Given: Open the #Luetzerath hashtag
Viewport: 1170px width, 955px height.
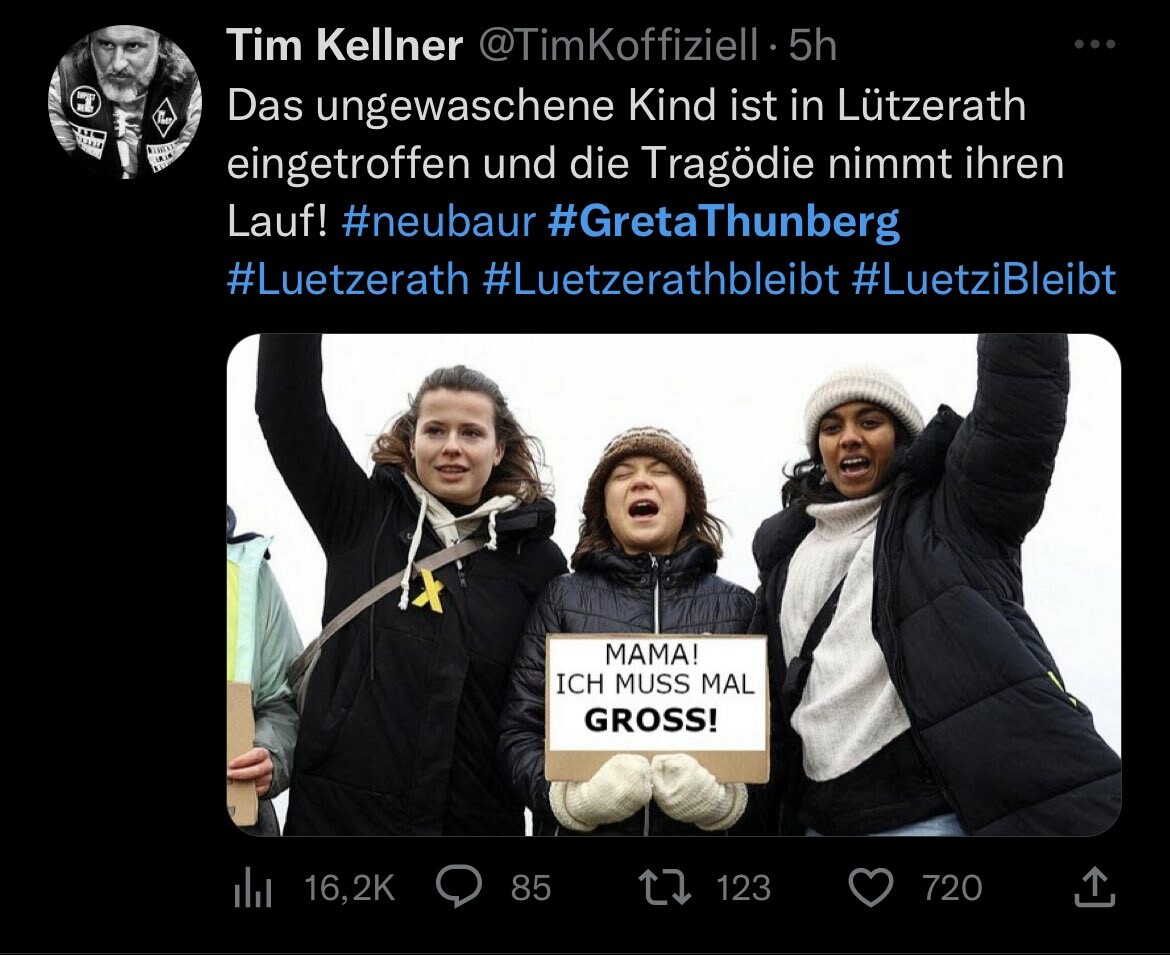Looking at the screenshot, I should click(348, 279).
